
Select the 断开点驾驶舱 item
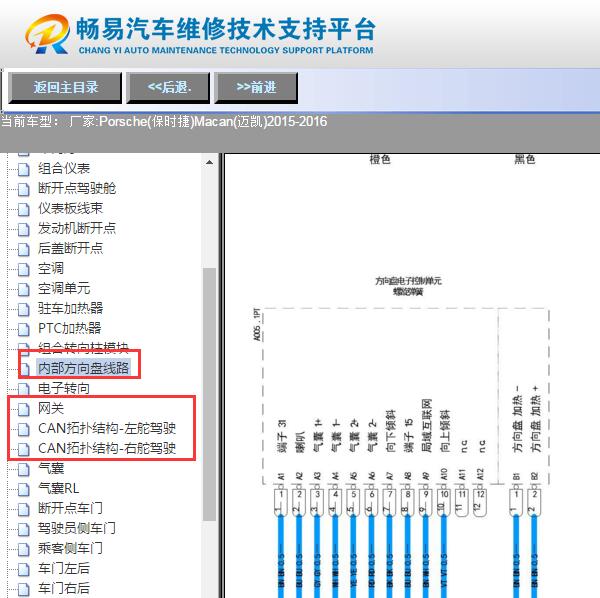click(x=77, y=188)
